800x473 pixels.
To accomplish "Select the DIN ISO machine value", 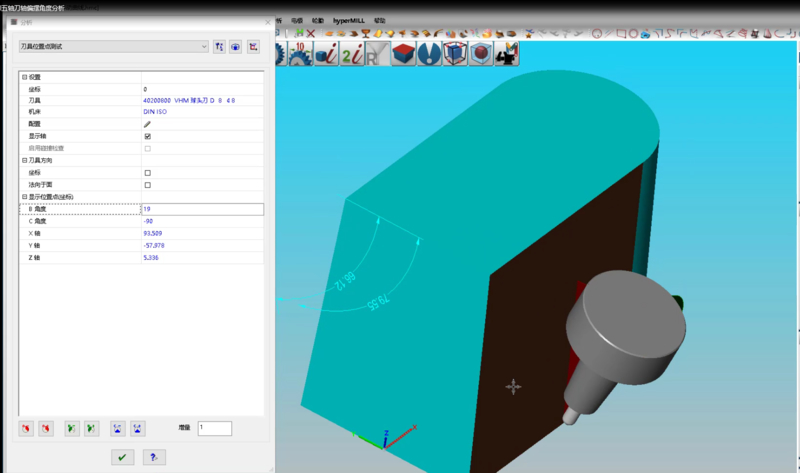I will point(153,112).
